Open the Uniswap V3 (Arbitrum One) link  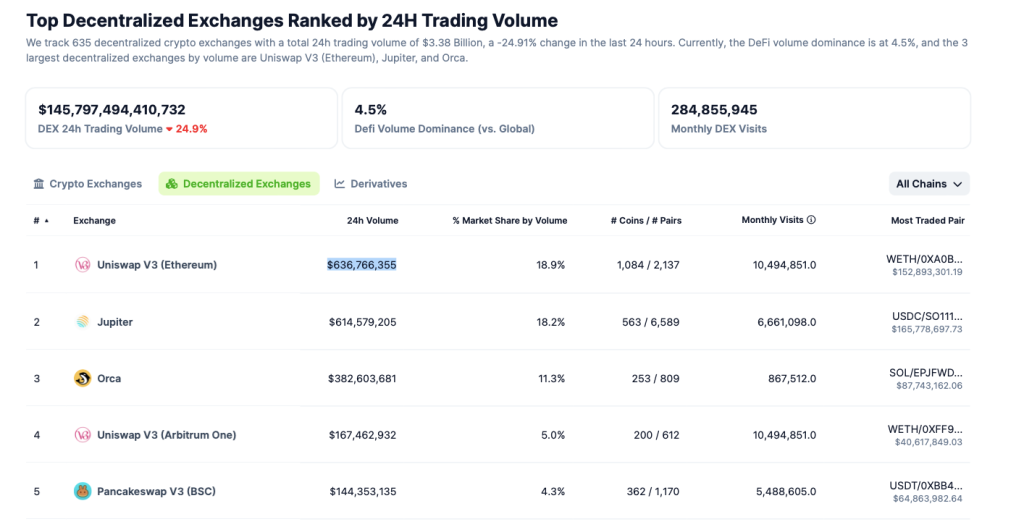click(167, 435)
